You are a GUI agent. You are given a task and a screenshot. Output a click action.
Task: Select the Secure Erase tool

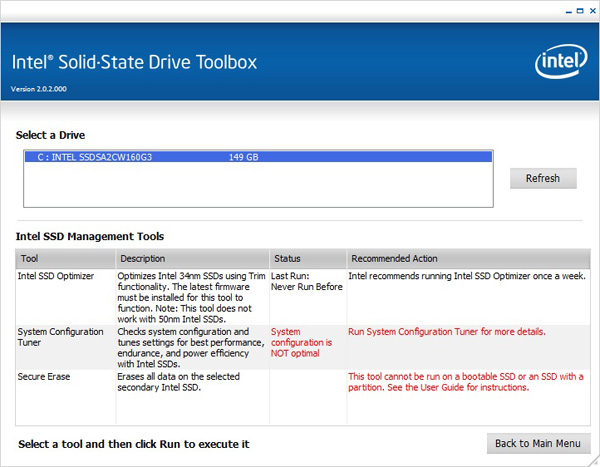(44, 377)
